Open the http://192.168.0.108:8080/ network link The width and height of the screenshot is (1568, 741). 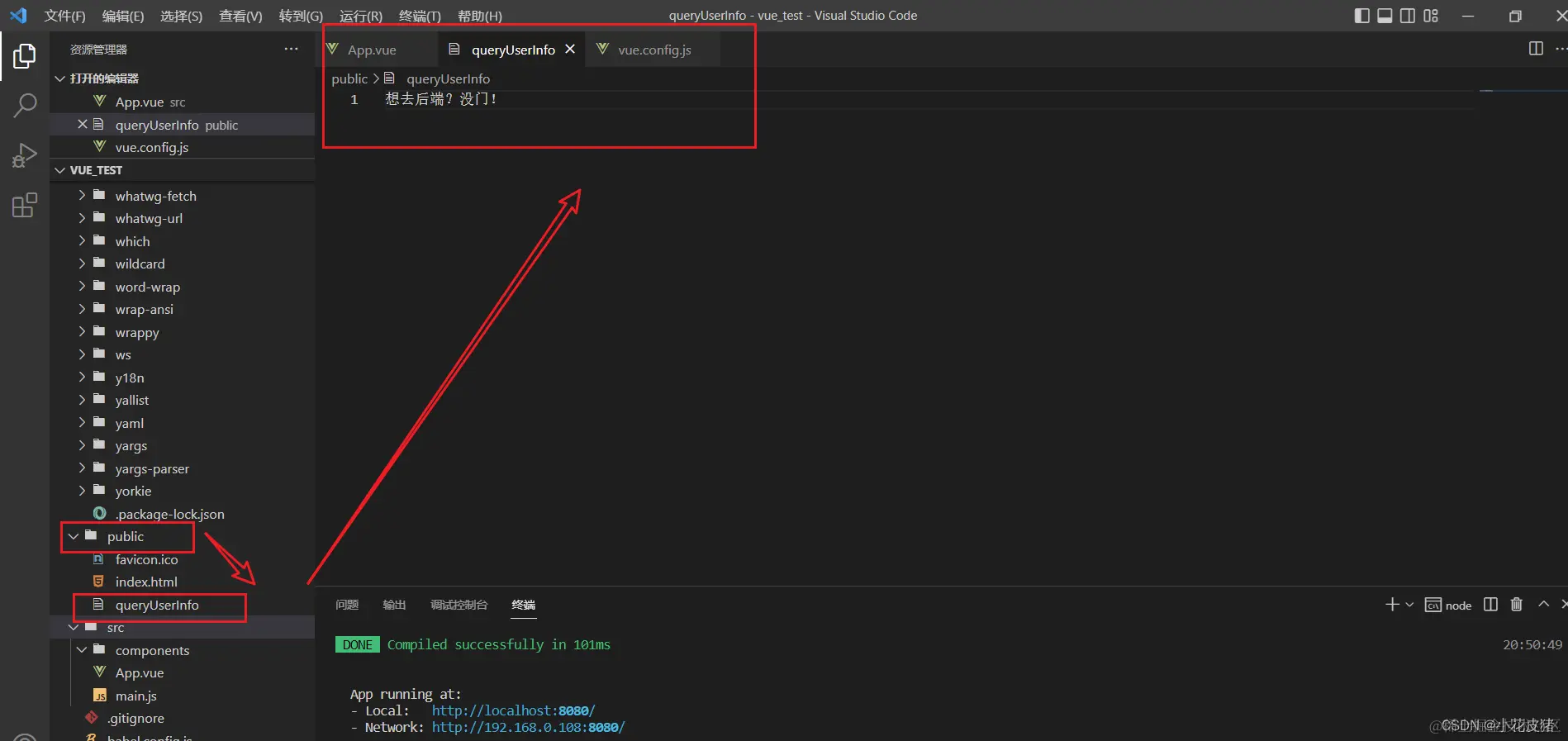528,727
